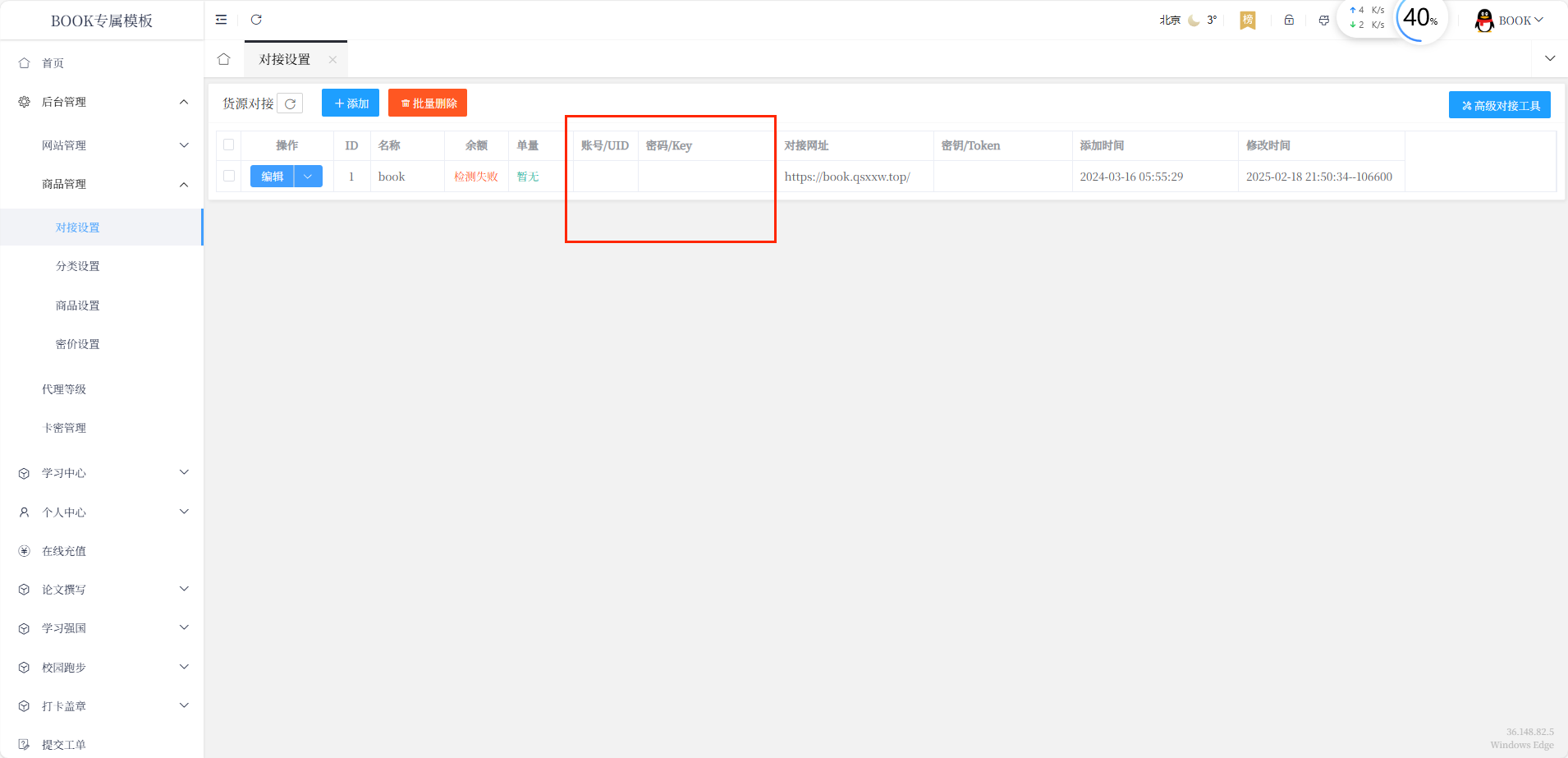1568x758 pixels.
Task: Click the lock screen icon
Action: [x=1289, y=21]
